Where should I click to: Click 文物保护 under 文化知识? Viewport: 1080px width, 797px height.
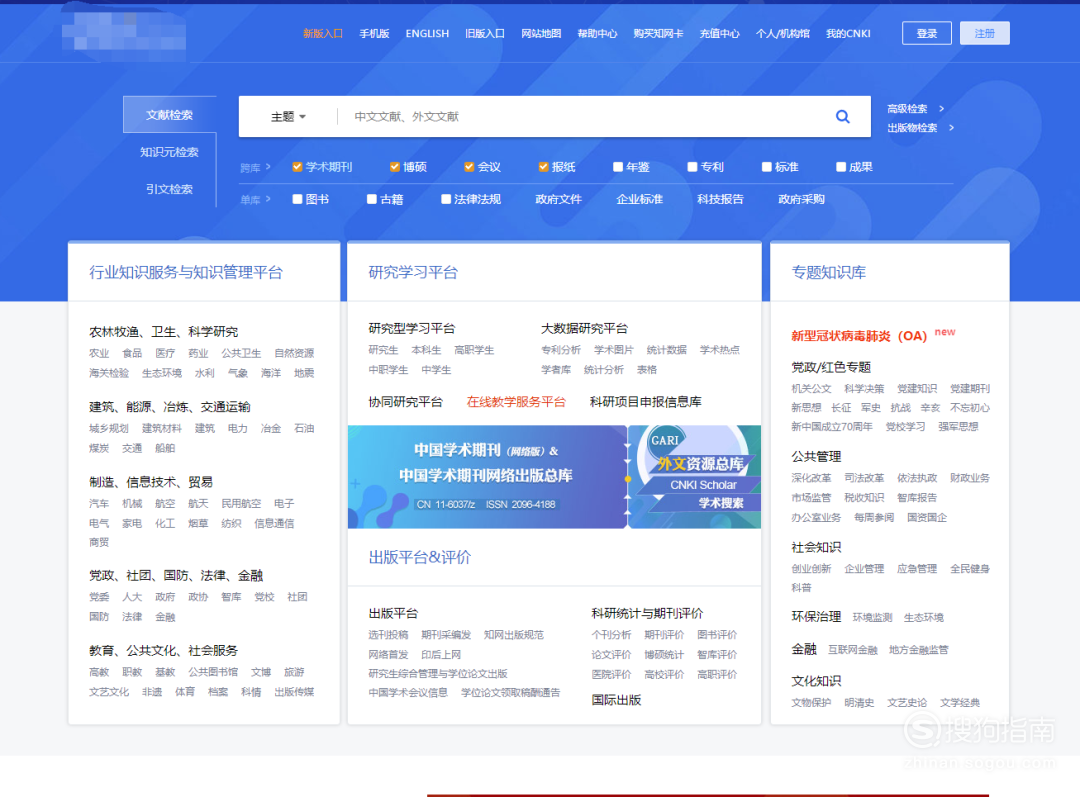(x=811, y=703)
